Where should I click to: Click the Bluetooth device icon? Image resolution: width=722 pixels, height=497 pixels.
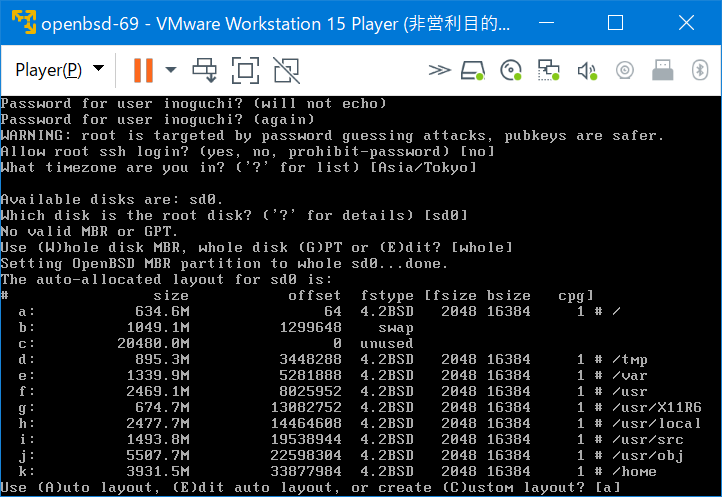click(700, 70)
